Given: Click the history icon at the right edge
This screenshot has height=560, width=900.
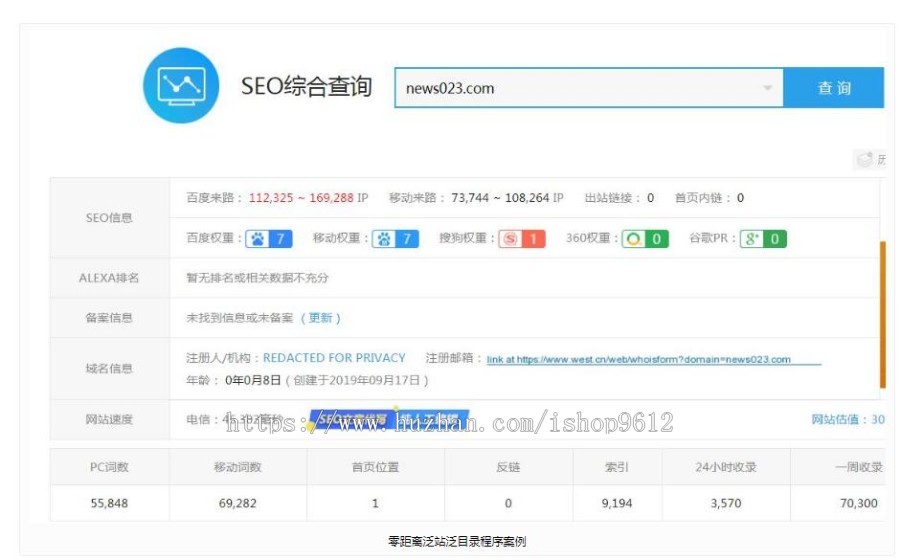Looking at the screenshot, I should tap(870, 160).
